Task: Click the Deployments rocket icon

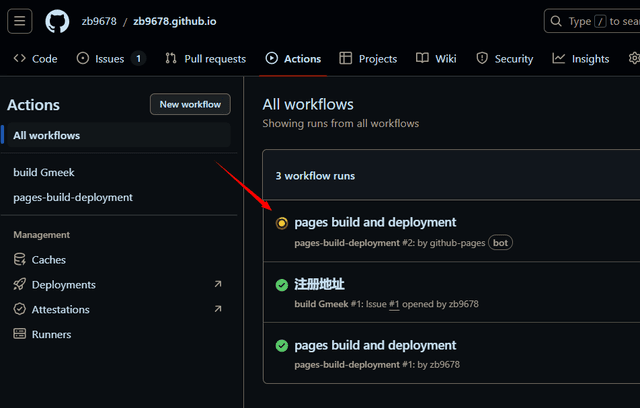Action: coord(20,285)
